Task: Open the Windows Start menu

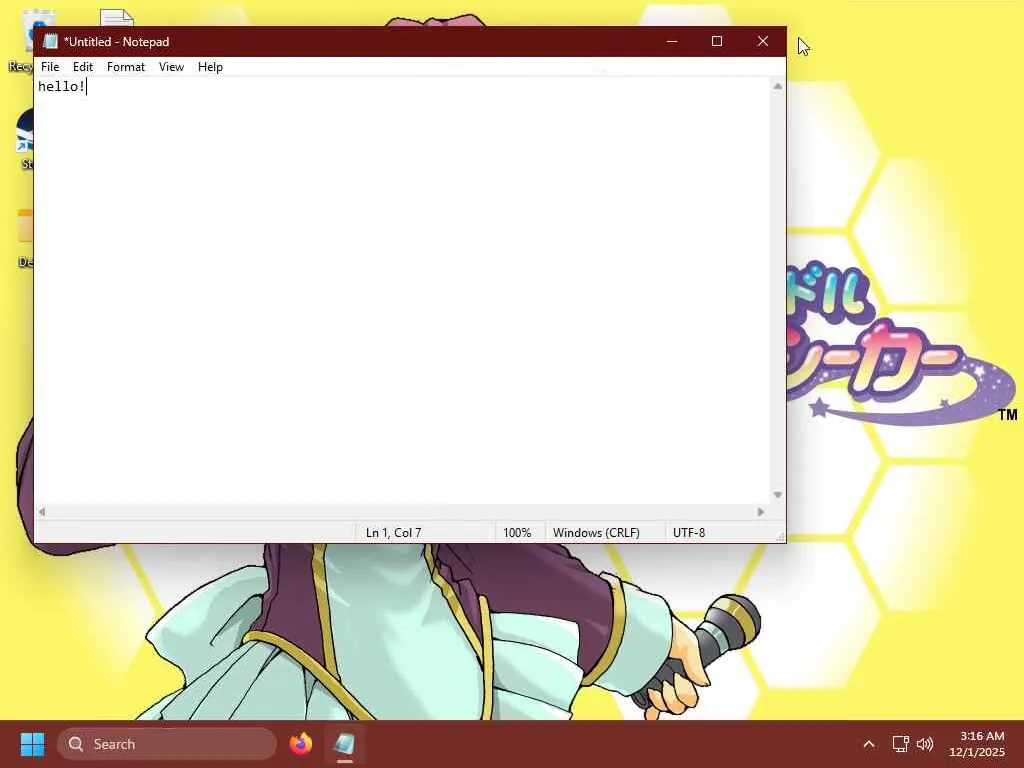Action: 32,744
